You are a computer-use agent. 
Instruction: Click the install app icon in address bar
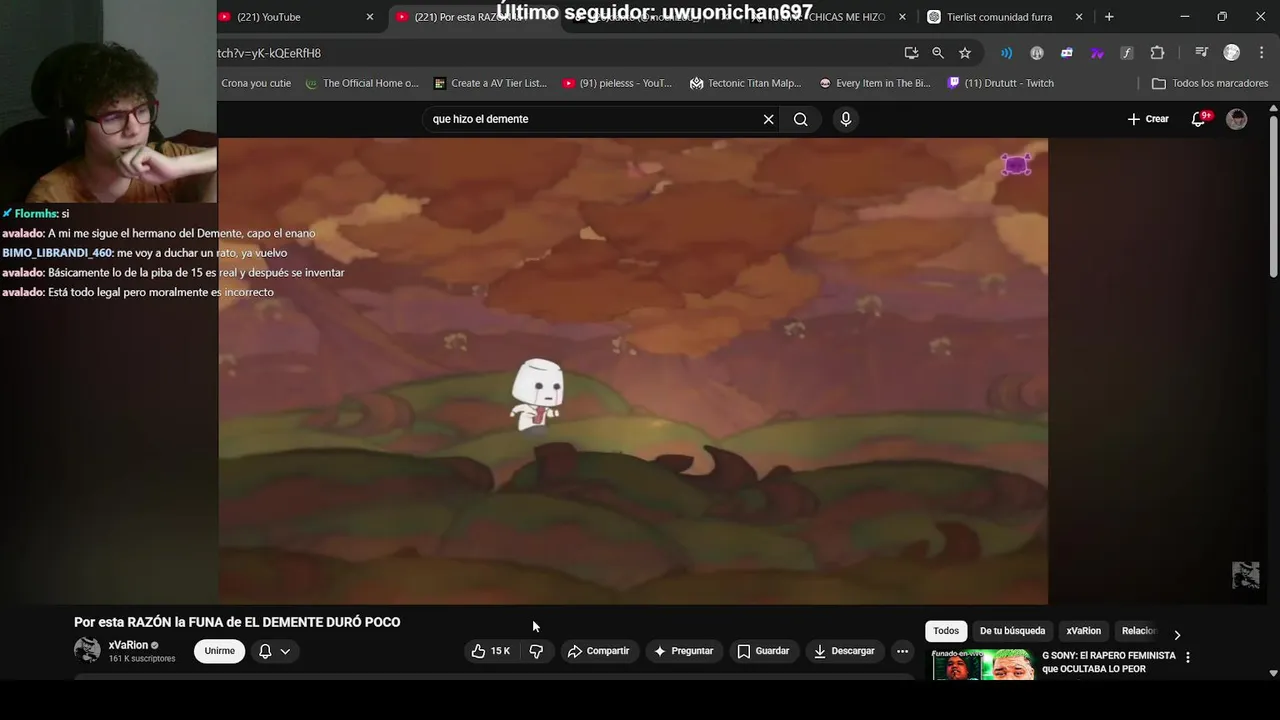(911, 53)
